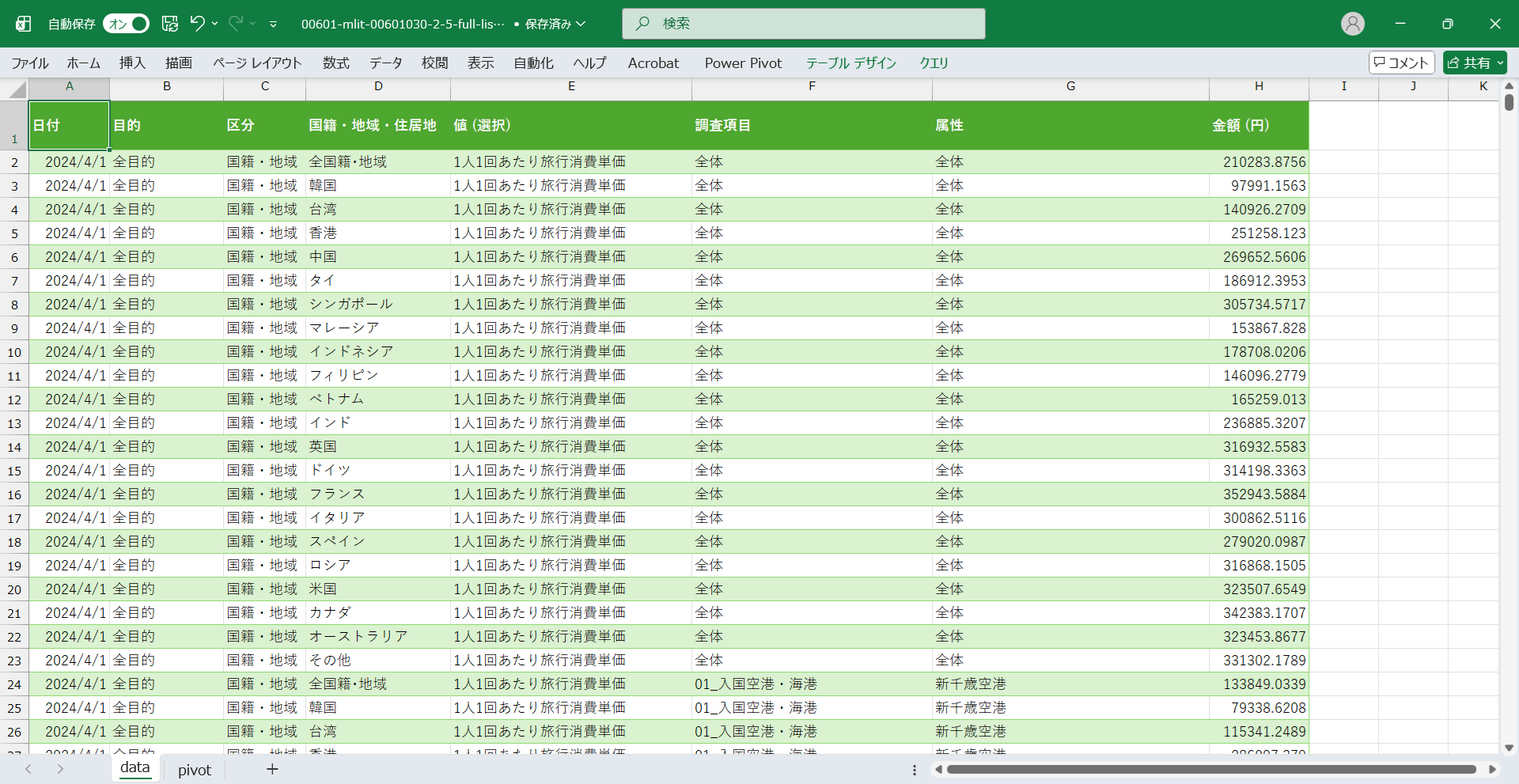
Task: Open the Undo history dropdown arrow
Action: pyautogui.click(x=214, y=24)
